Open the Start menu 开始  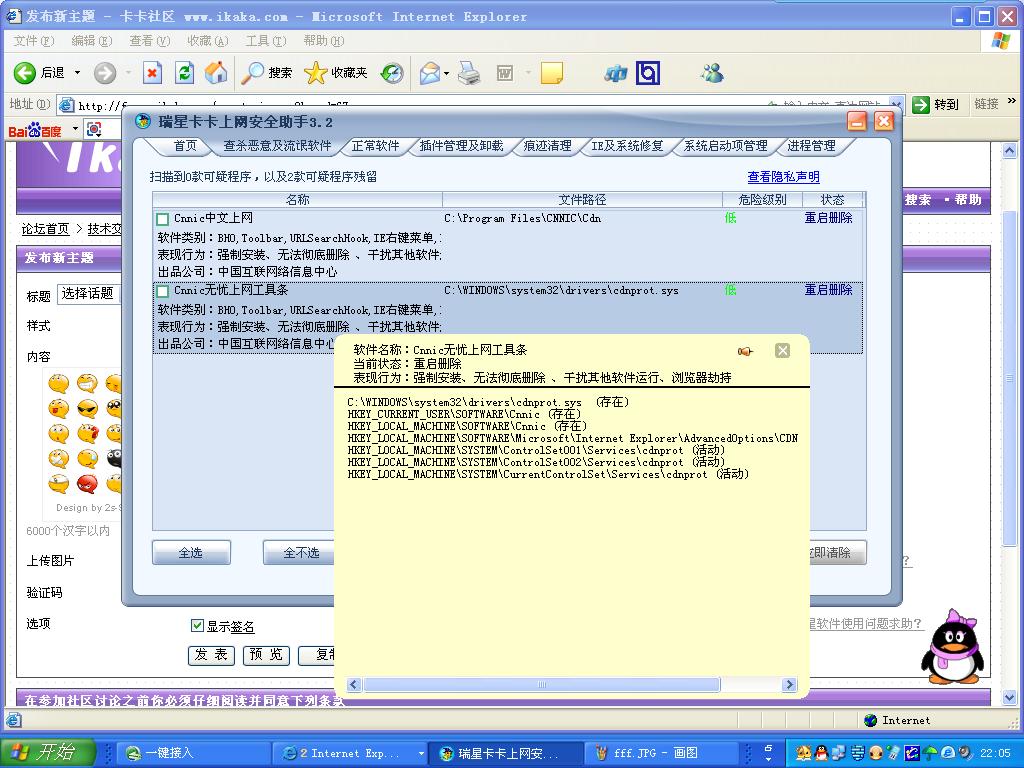click(x=47, y=752)
